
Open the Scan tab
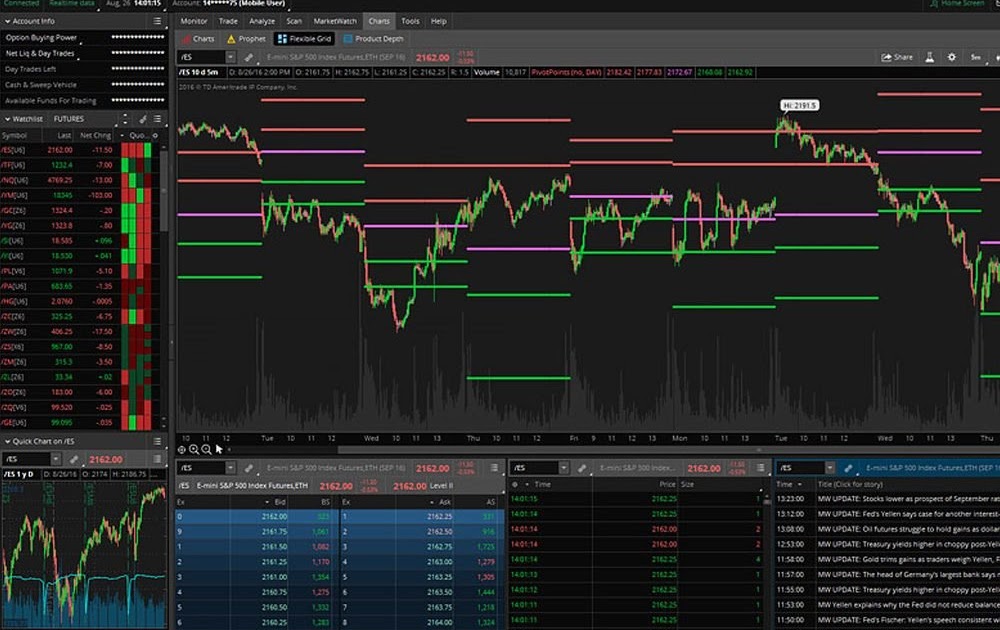pos(294,21)
